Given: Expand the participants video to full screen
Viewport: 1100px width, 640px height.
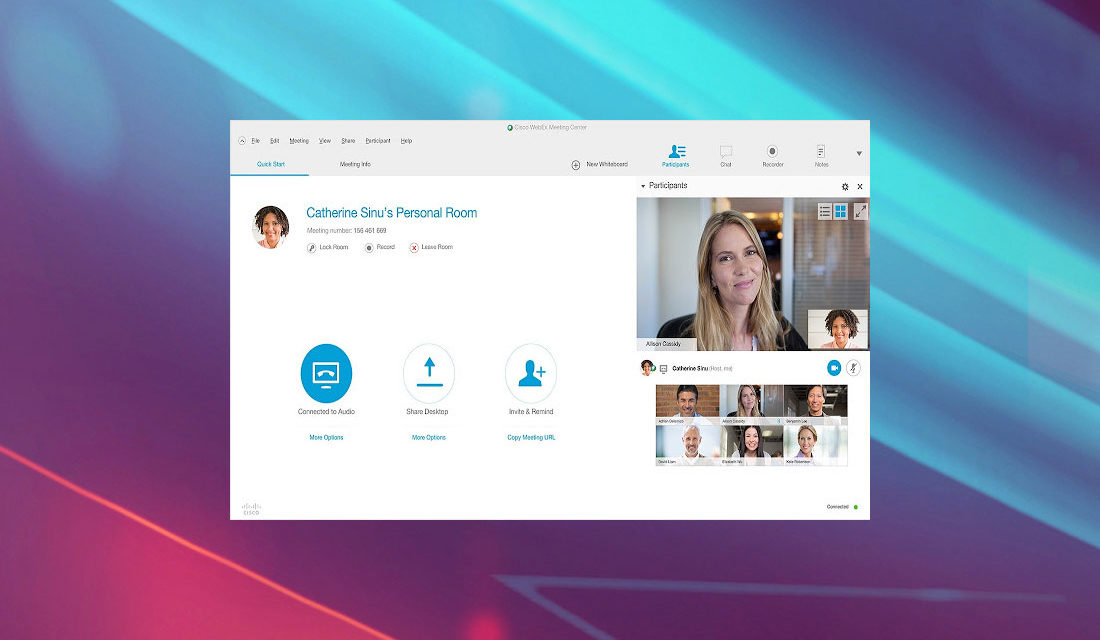Looking at the screenshot, I should click(862, 211).
